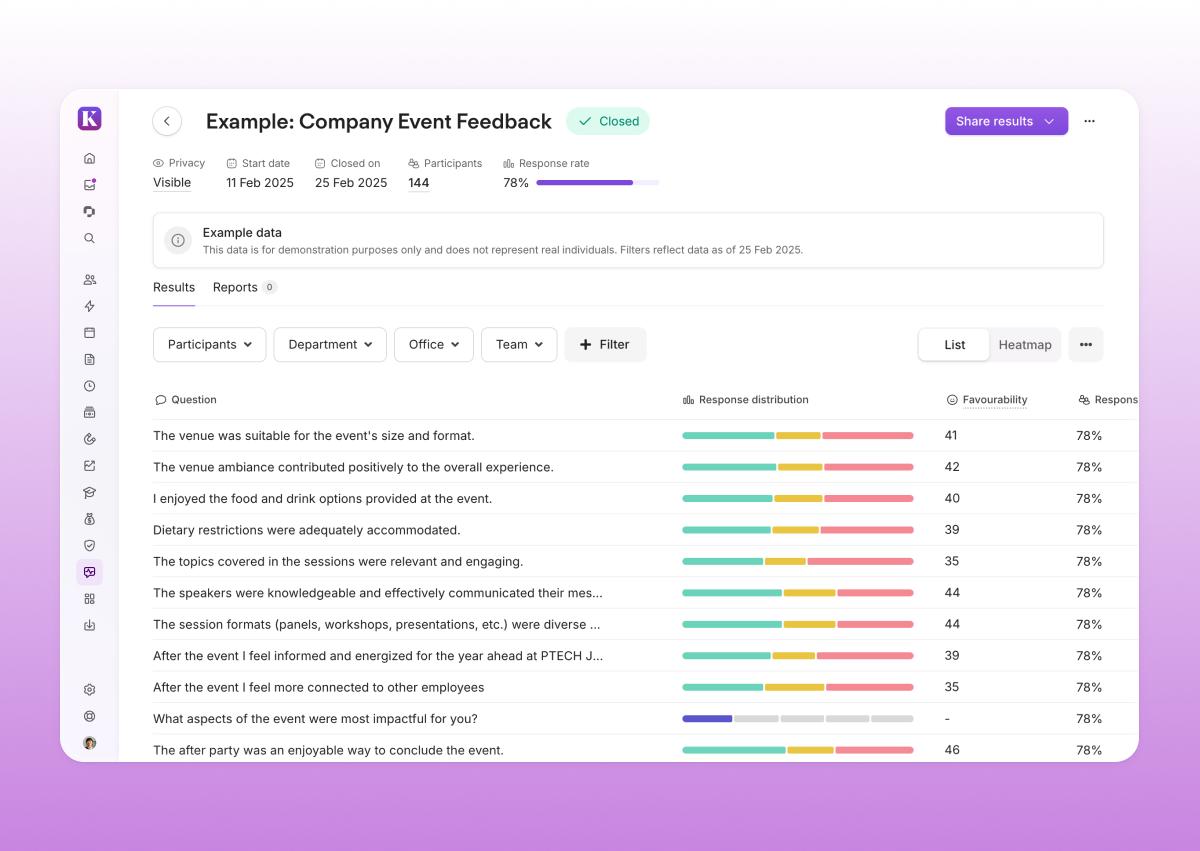1200x851 pixels.
Task: Click the help lifebuoy icon in sidebar
Action: pyautogui.click(x=89, y=716)
